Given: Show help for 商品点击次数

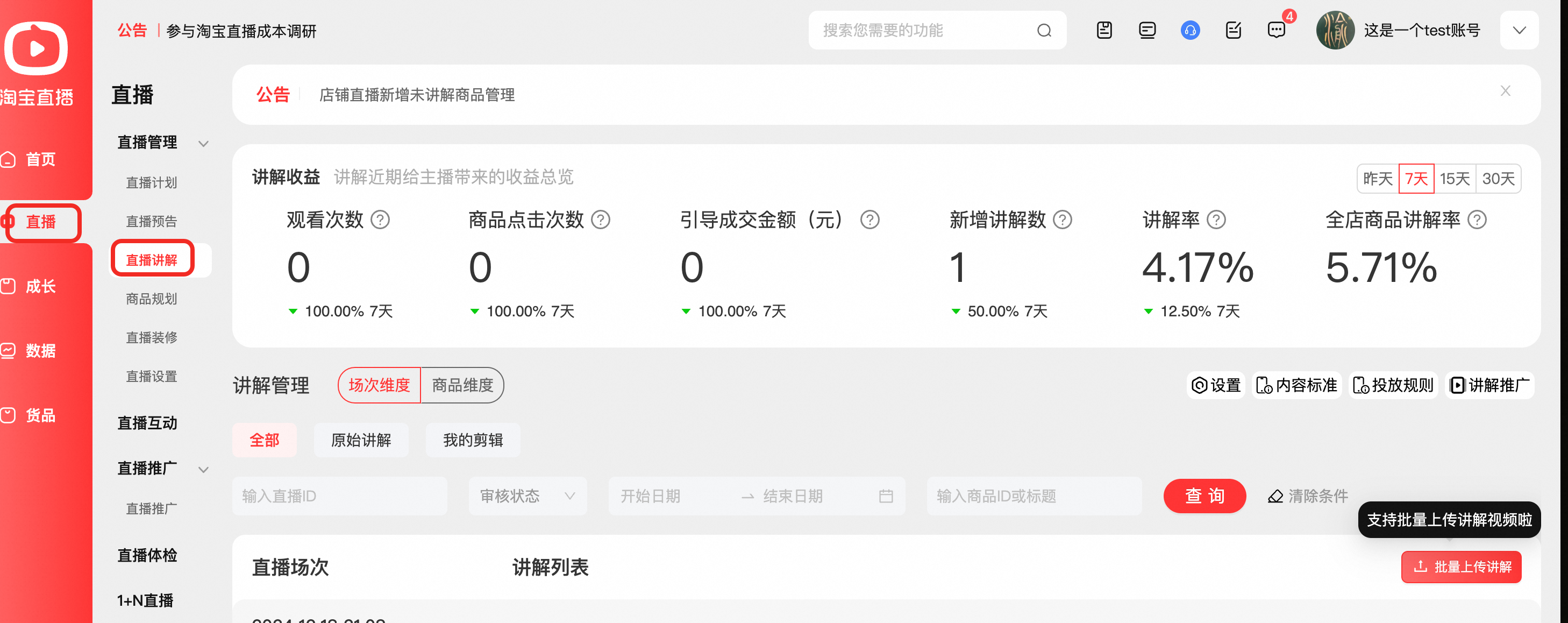Looking at the screenshot, I should (x=600, y=220).
